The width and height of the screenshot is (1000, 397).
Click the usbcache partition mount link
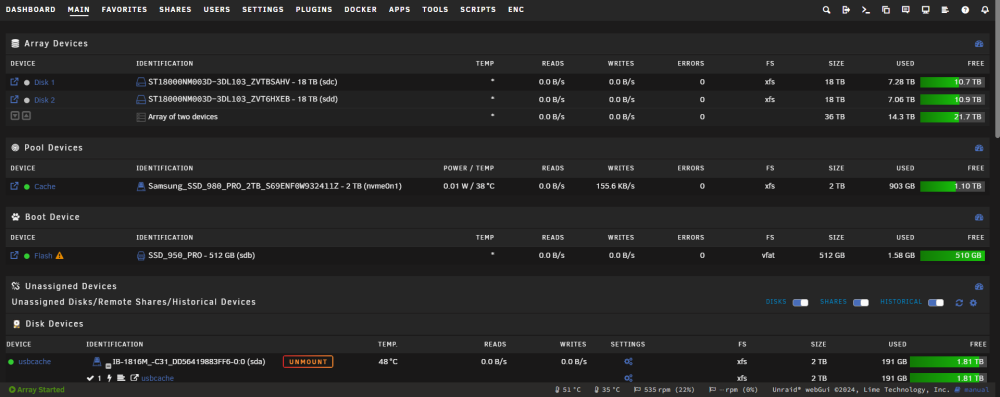(x=158, y=378)
